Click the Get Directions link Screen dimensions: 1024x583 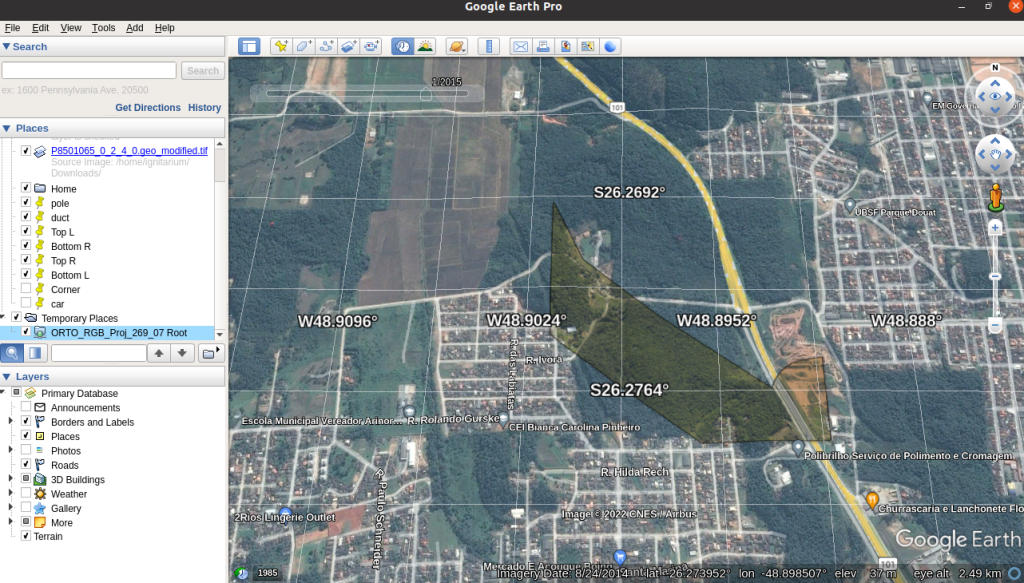tap(148, 108)
